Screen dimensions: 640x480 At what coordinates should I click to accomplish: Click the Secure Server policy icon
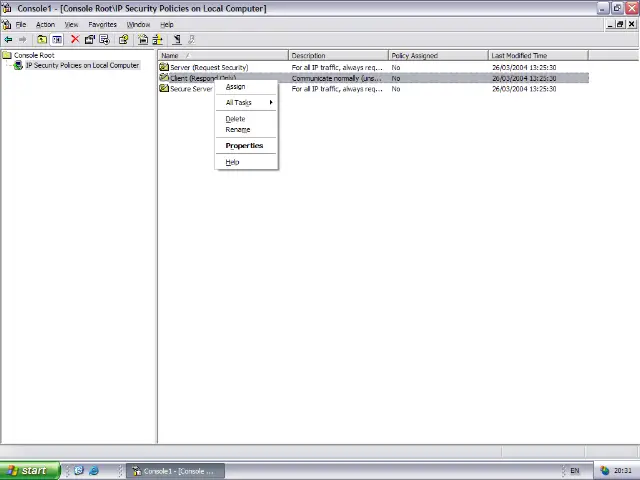tap(164, 88)
